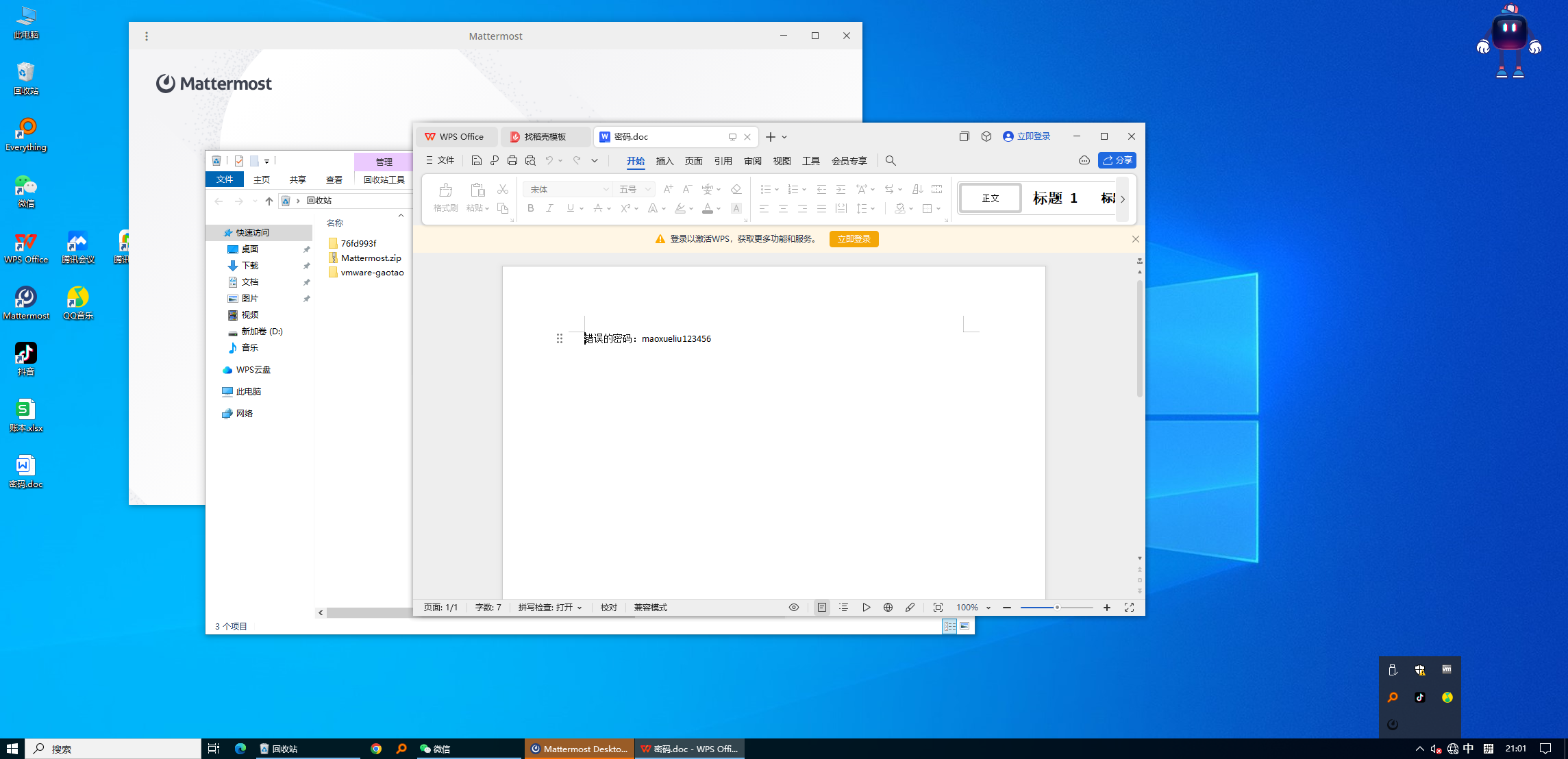The image size is (1568, 759).
Task: Click the orange 立即登录 button in banner
Action: (854, 239)
